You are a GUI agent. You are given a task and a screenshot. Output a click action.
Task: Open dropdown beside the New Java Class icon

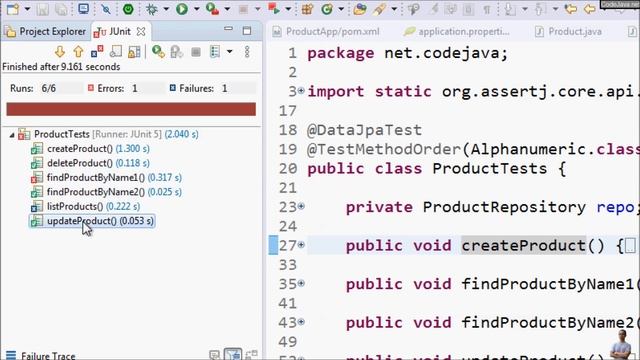(x=341, y=9)
